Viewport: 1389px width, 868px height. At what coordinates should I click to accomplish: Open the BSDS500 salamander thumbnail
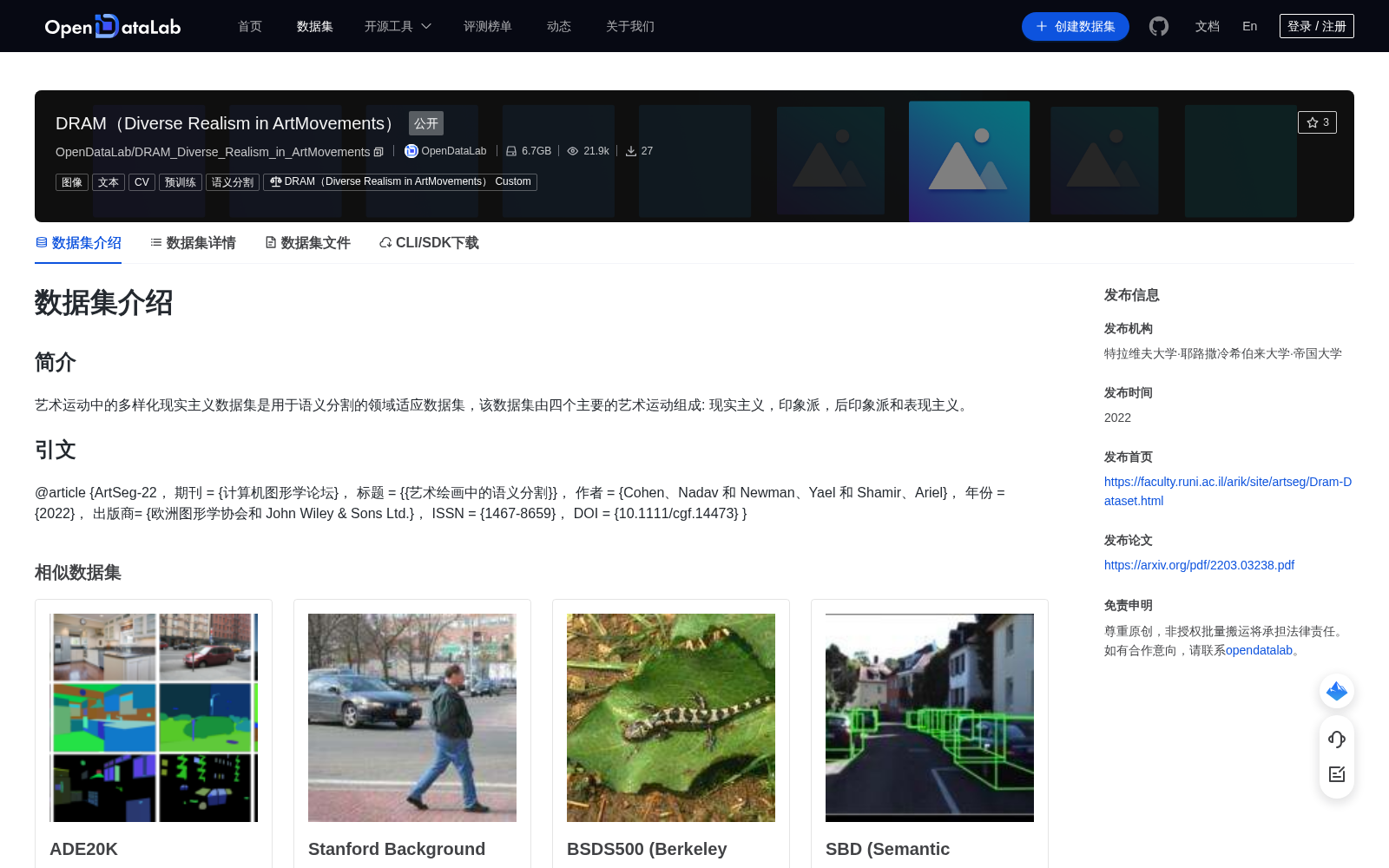coord(671,718)
